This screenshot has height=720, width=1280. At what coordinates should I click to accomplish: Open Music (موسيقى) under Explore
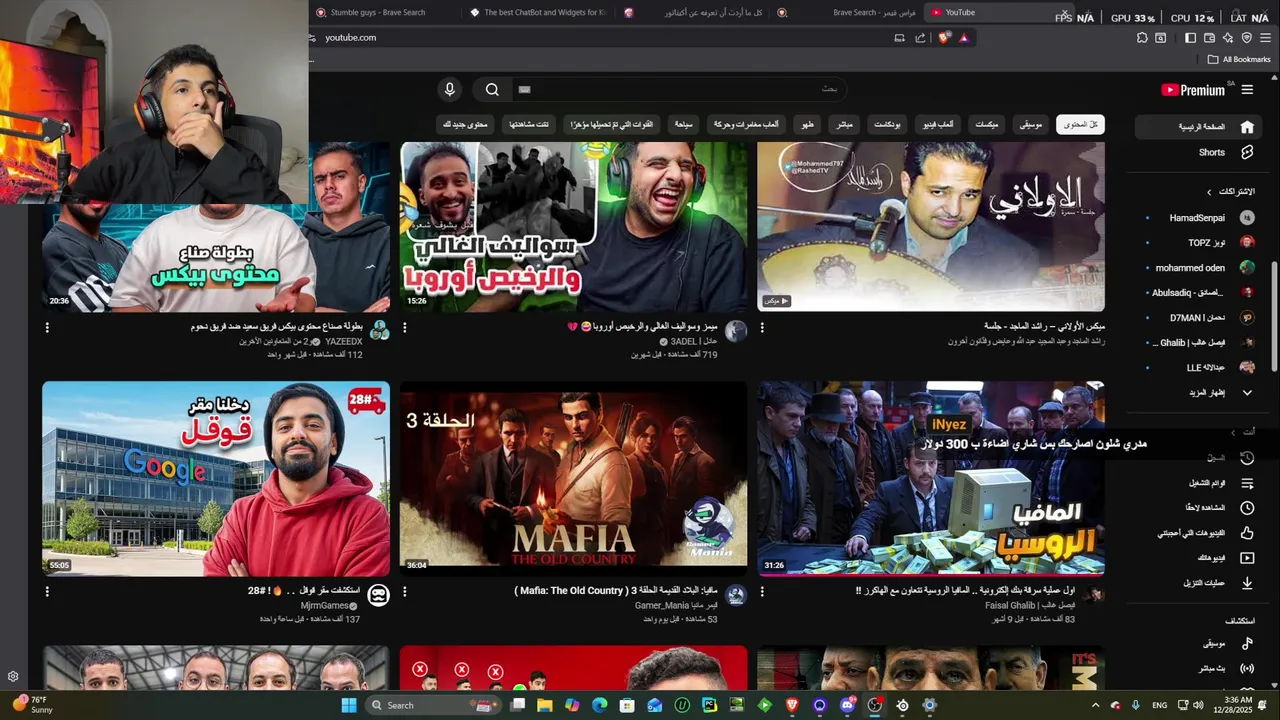pos(1200,643)
